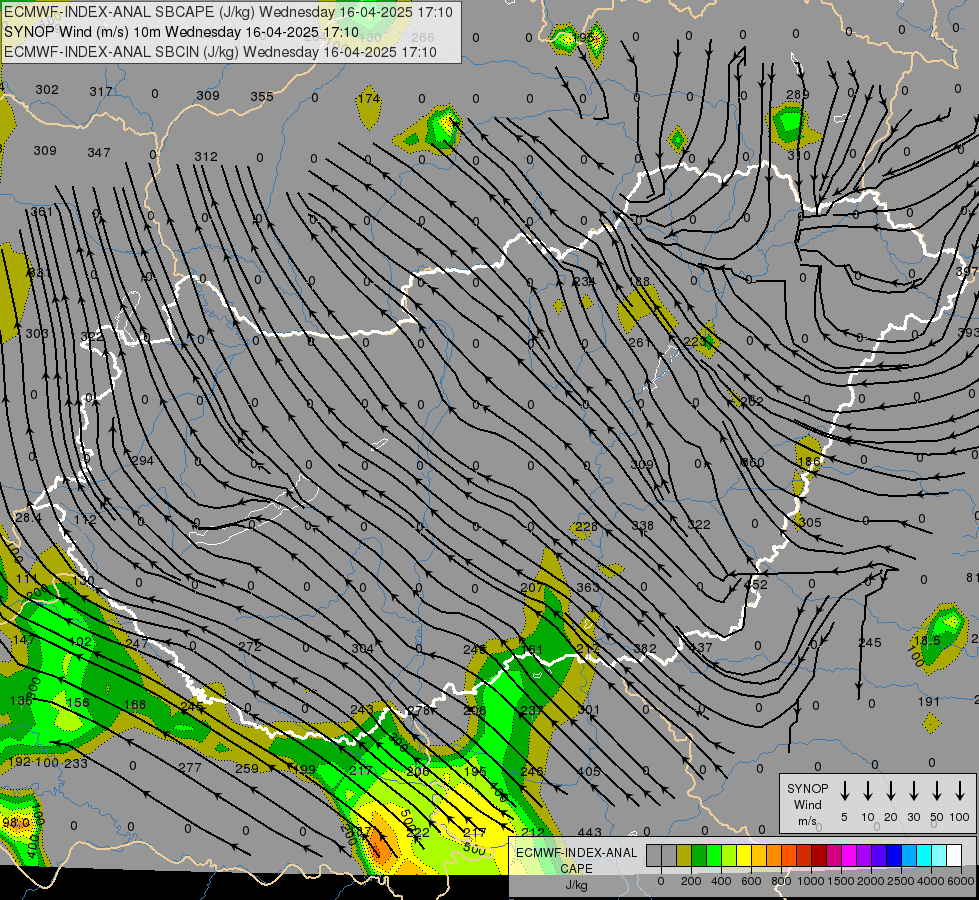The width and height of the screenshot is (979, 900).
Task: Click the SYNOP wind arrow labeled 10
Action: pyautogui.click(x=868, y=791)
